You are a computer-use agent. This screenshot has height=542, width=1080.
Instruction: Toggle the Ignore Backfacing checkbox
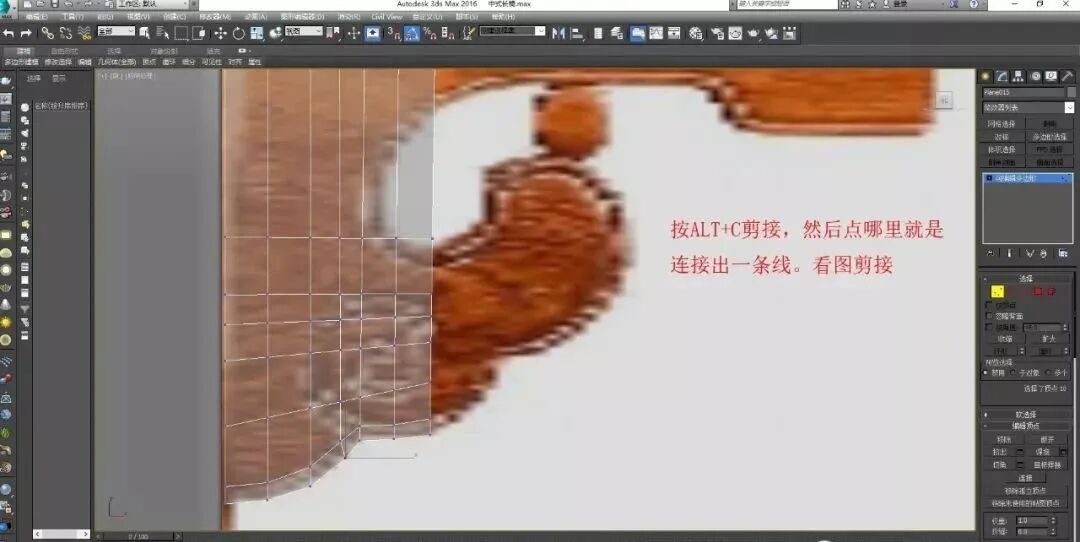pos(989,315)
